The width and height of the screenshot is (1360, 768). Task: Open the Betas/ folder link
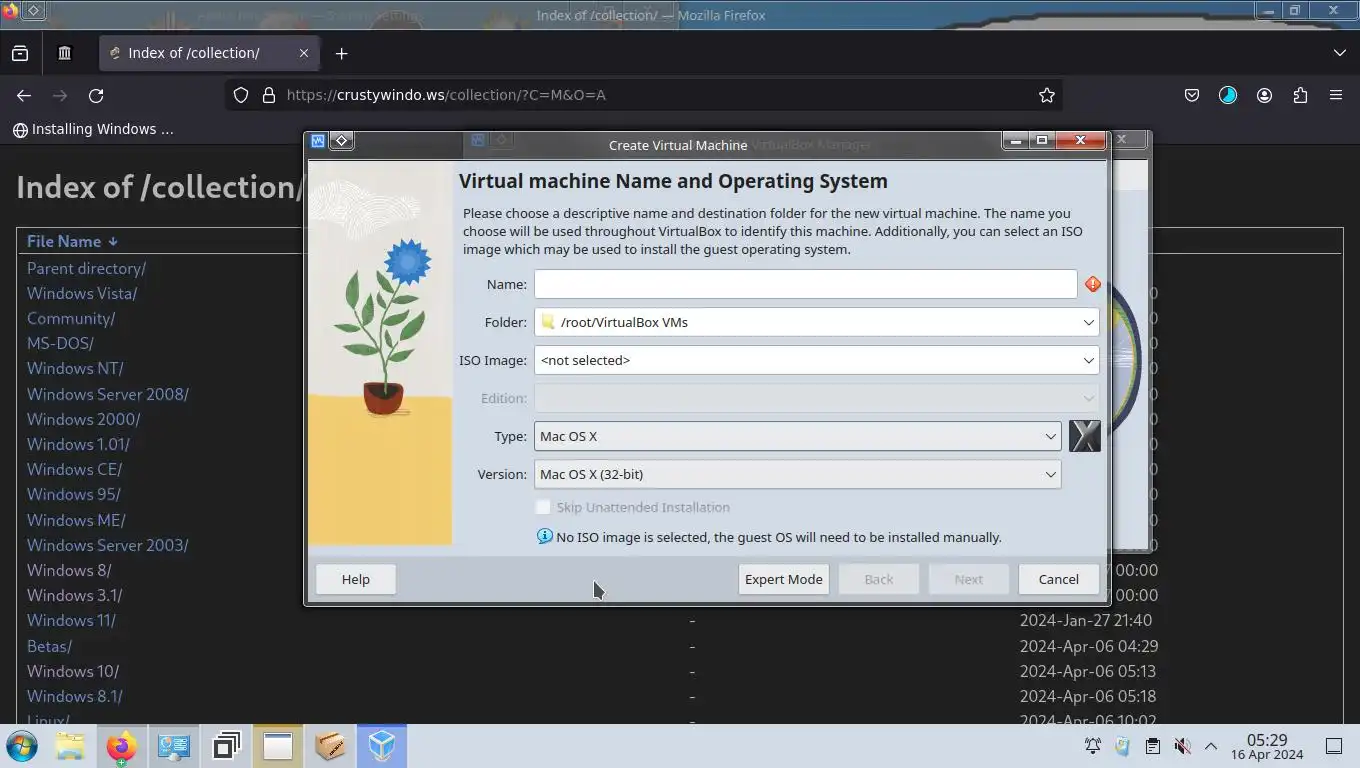[49, 646]
